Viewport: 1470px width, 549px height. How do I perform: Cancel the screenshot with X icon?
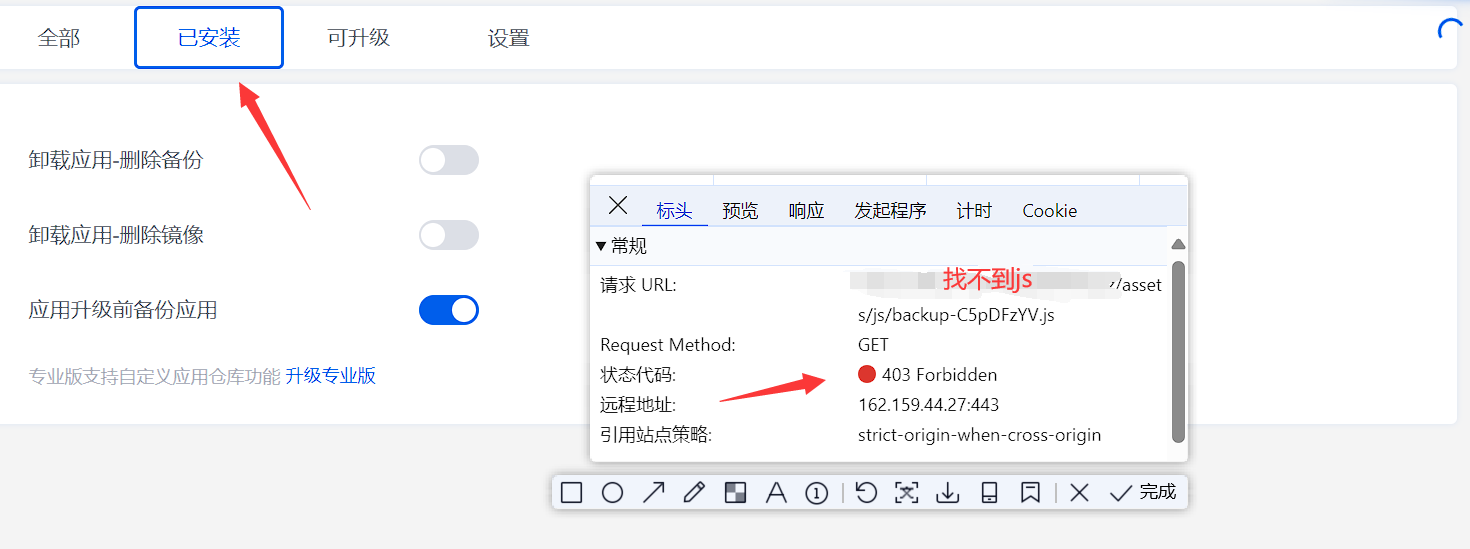pos(1079,492)
